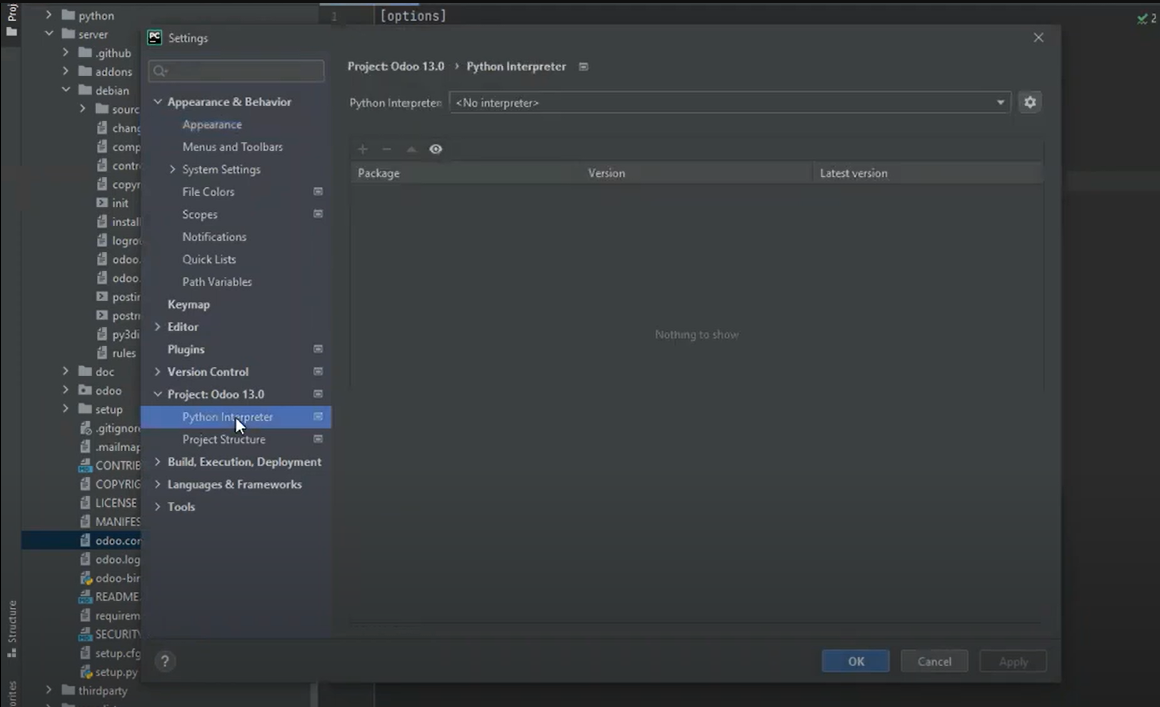1160x707 pixels.
Task: Click project-level icon beside File Colors
Action: (x=318, y=192)
